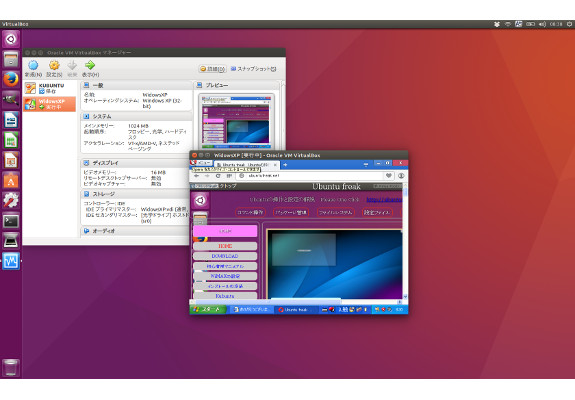Click the Storage (ストレージ) section header
This screenshot has height=400, width=575.
pos(135,194)
